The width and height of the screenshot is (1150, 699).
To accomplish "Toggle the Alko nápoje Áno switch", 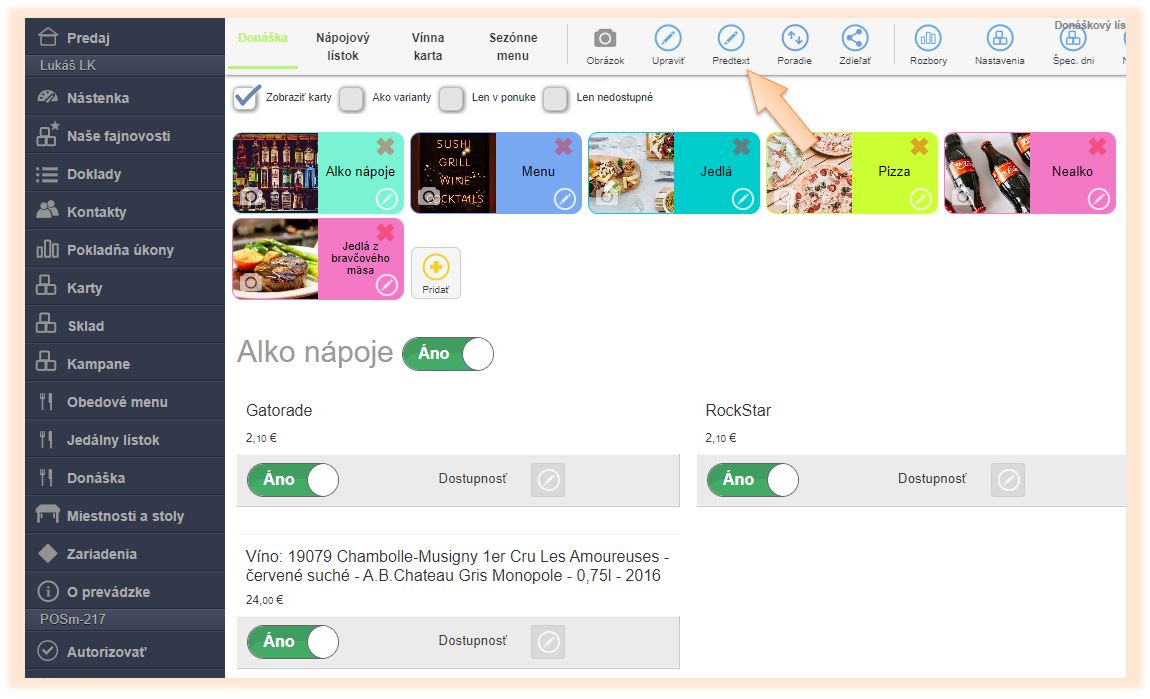I will (448, 354).
